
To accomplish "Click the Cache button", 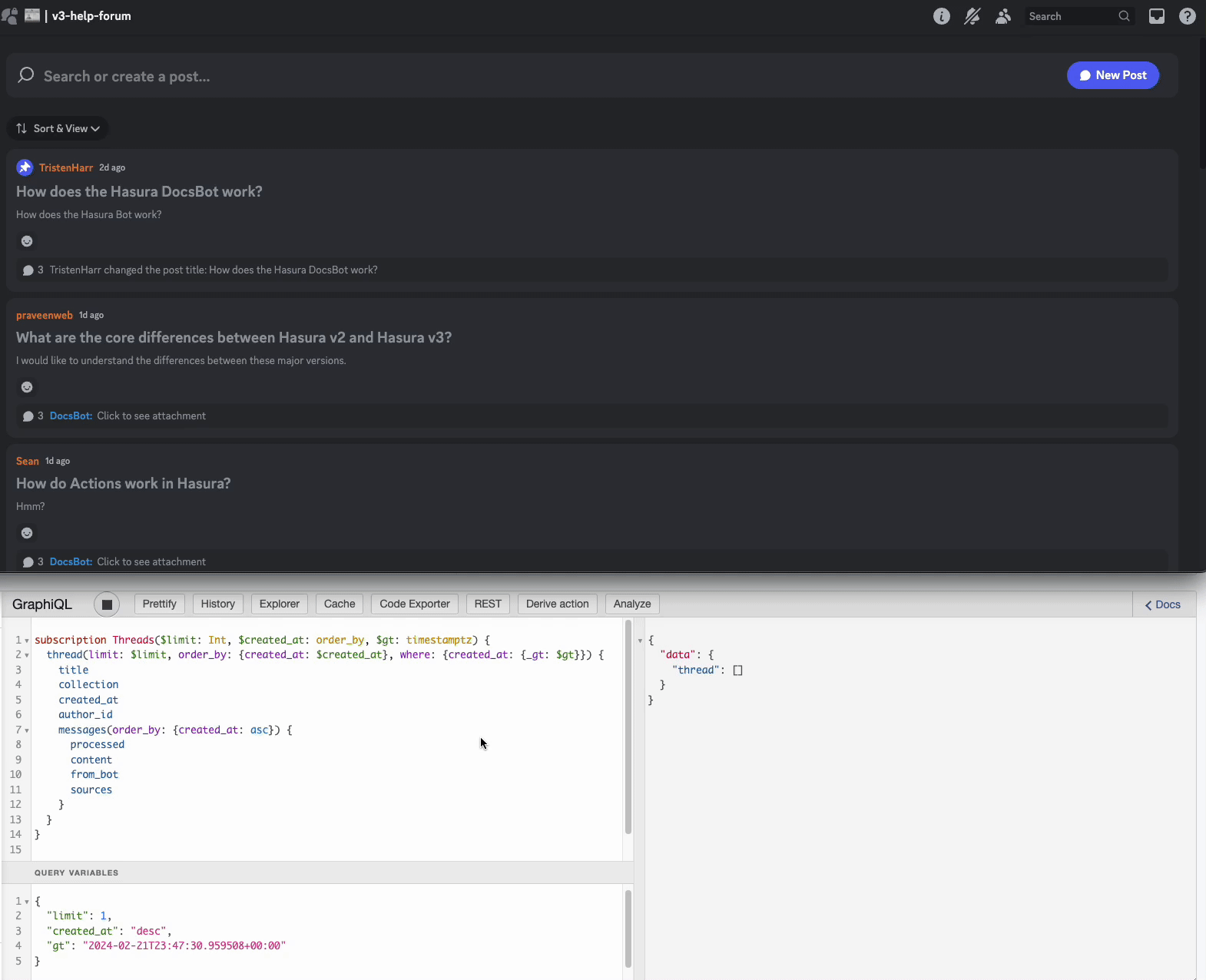I will pos(340,604).
